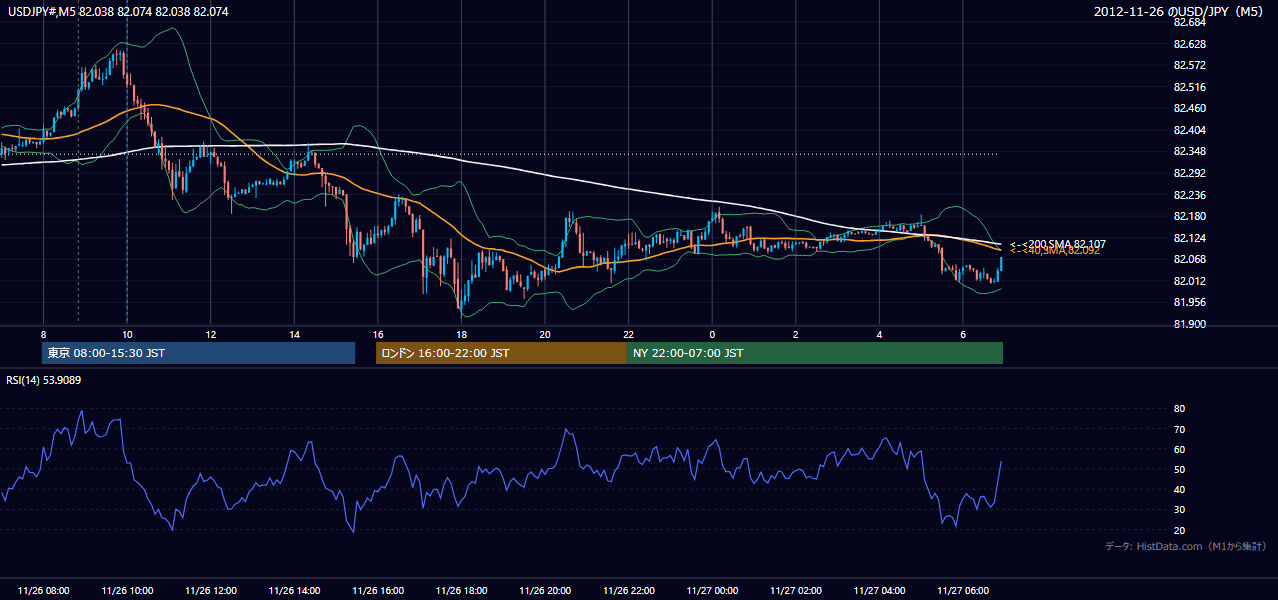Click time label 11/26 22:00
This screenshot has width=1278, height=600.
coord(628,591)
